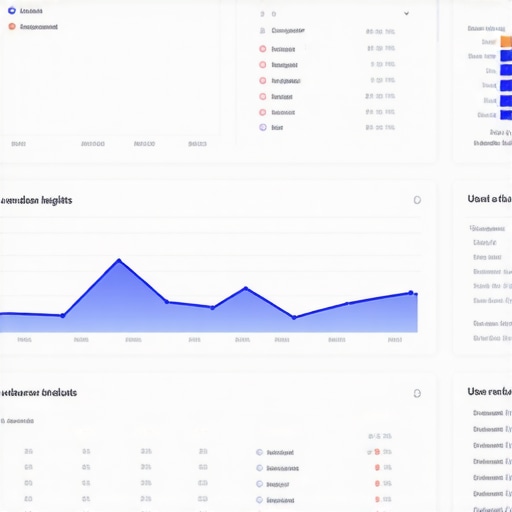This screenshot has width=512, height=512.
Task: Open the chevron dropdown above the top list
Action: pyautogui.click(x=406, y=13)
